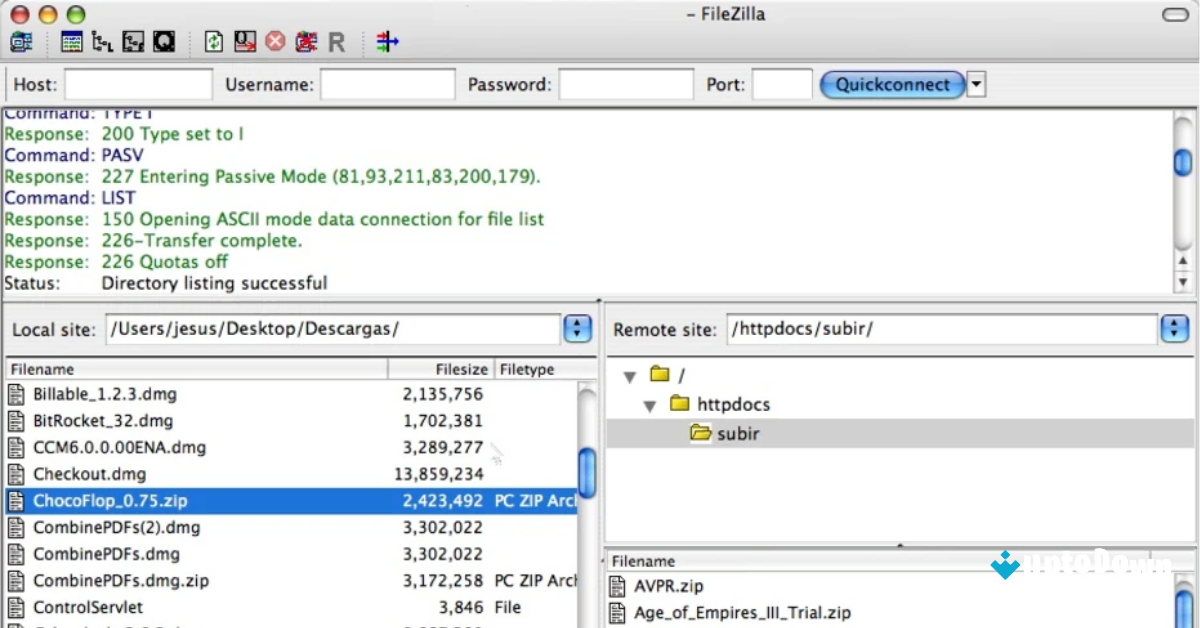Refresh the file and folder lists

coord(214,42)
